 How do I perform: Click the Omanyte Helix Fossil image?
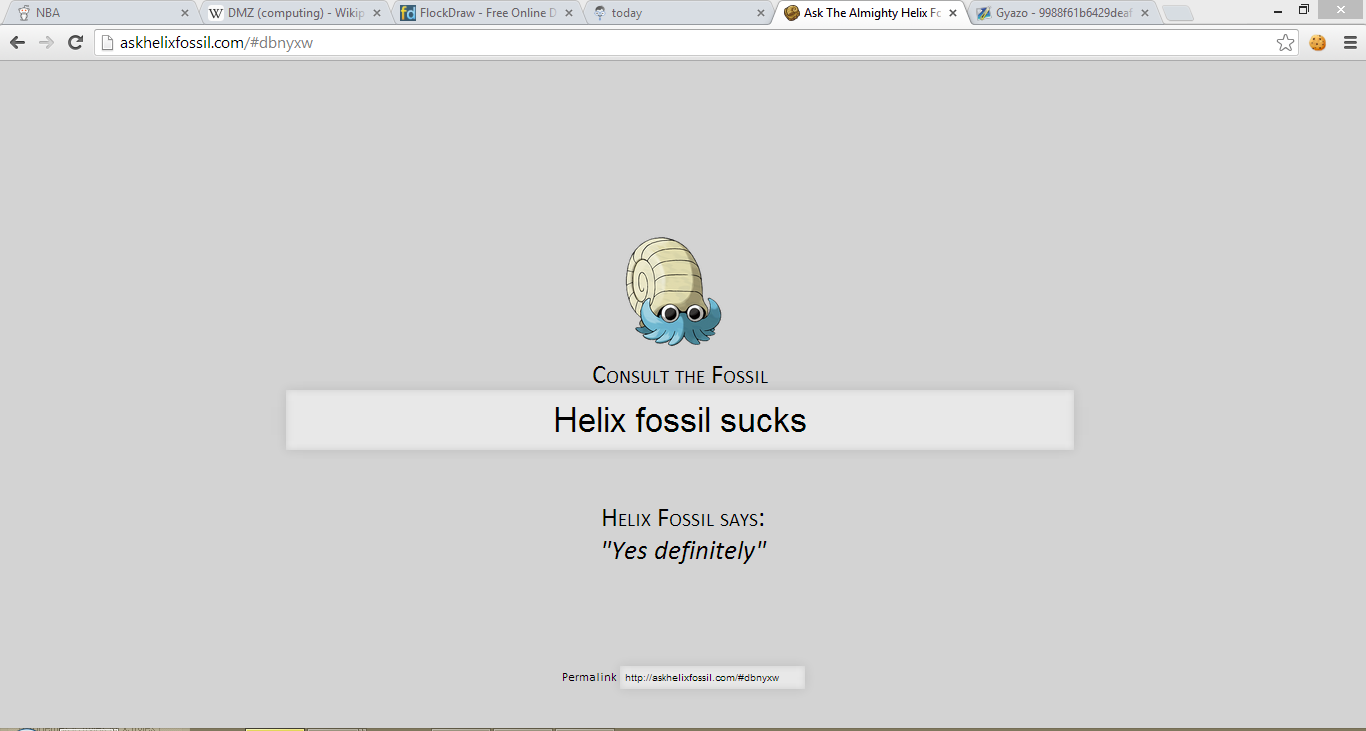(x=674, y=291)
